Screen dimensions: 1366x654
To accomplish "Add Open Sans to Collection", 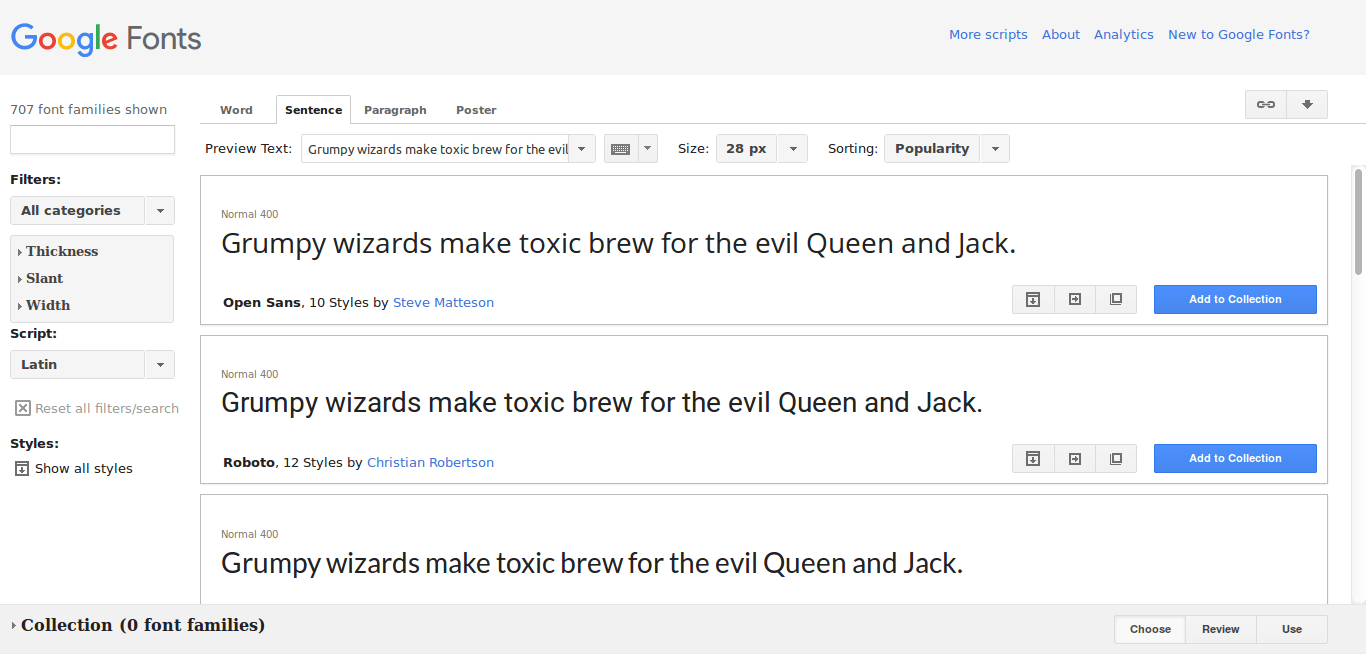I will (1235, 299).
